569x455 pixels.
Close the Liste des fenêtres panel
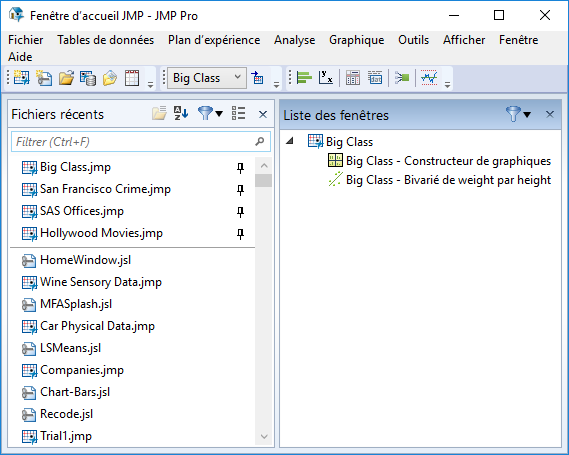(x=550, y=115)
